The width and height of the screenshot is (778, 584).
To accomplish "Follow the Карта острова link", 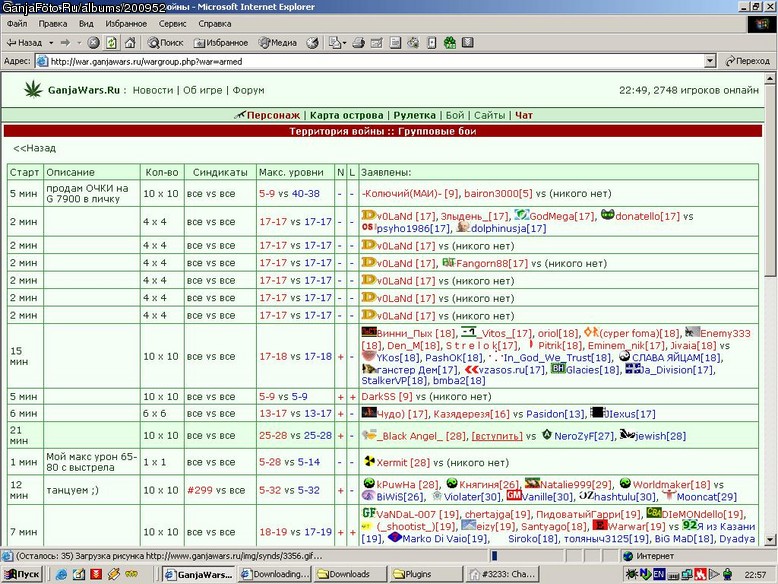I will pos(346,115).
